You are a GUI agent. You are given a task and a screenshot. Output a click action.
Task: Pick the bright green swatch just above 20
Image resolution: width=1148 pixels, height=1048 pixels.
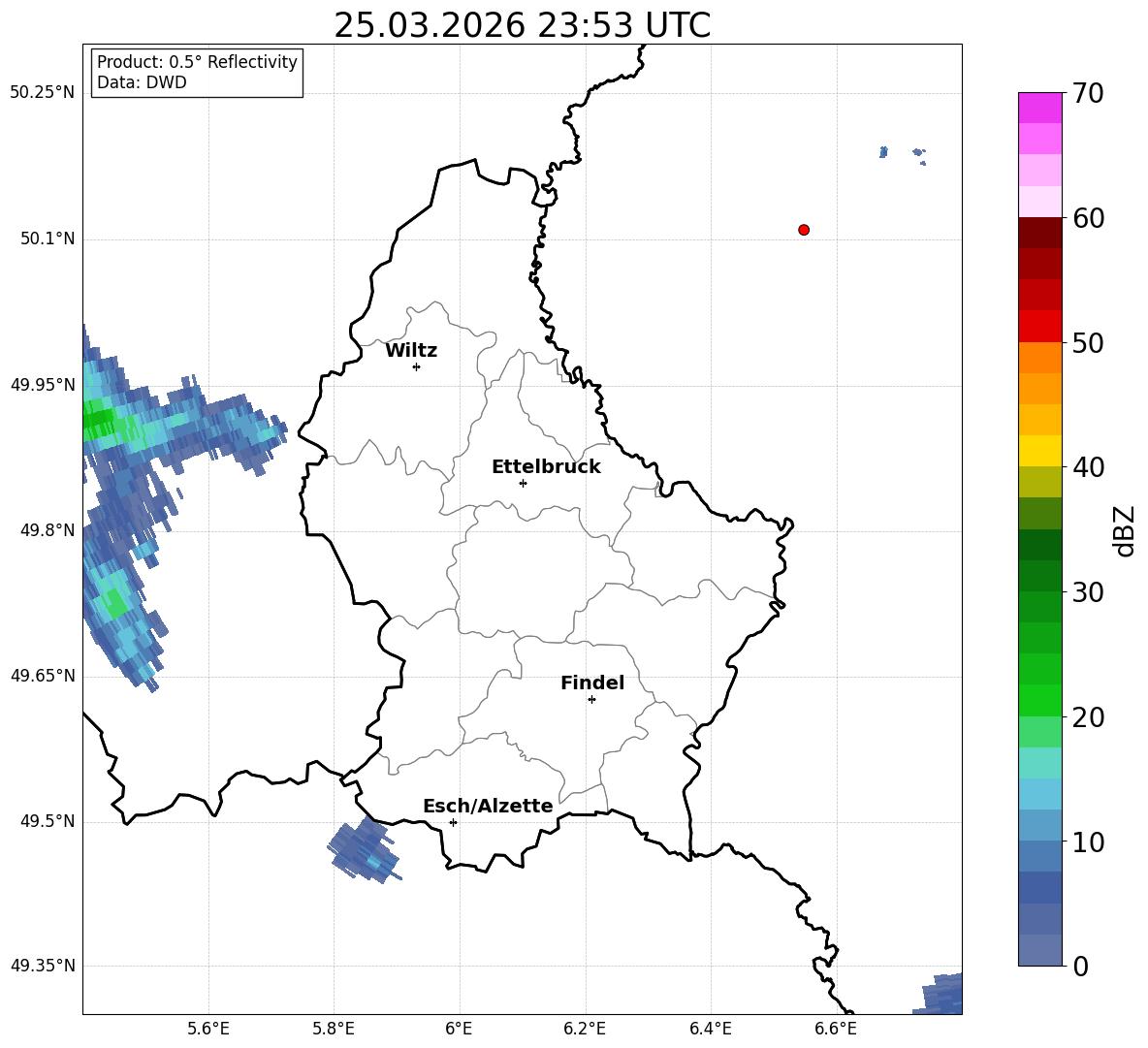click(1039, 700)
